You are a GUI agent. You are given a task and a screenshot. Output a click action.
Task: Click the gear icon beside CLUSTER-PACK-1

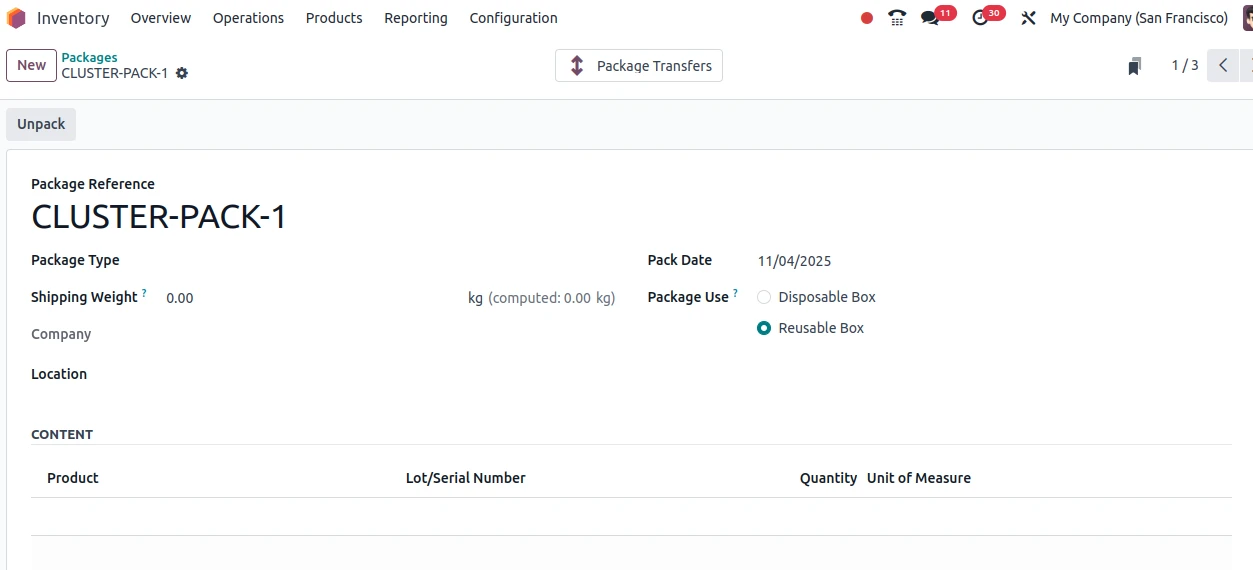182,73
